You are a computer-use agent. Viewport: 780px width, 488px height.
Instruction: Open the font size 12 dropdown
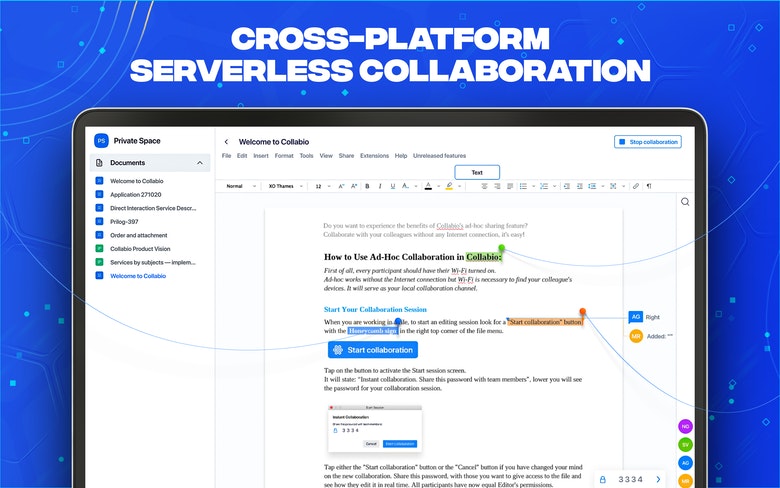[323, 186]
